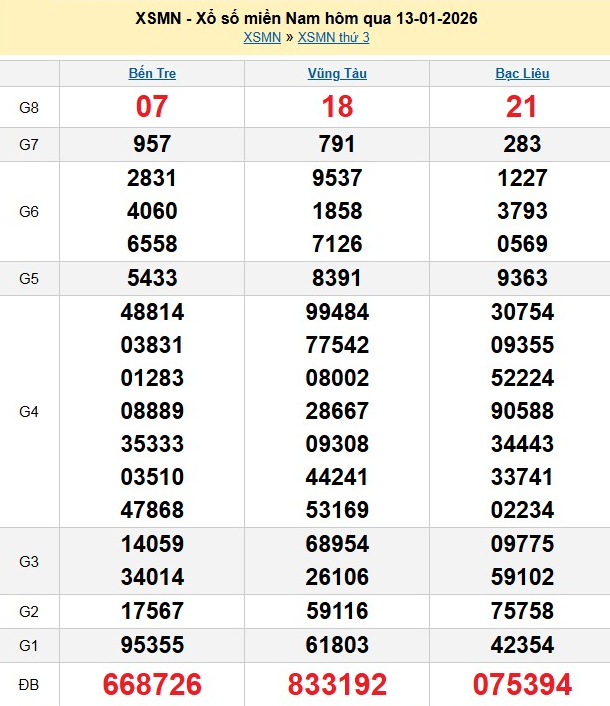Click G6 number 1858
Image resolution: width=610 pixels, height=706 pixels.
coord(337,211)
